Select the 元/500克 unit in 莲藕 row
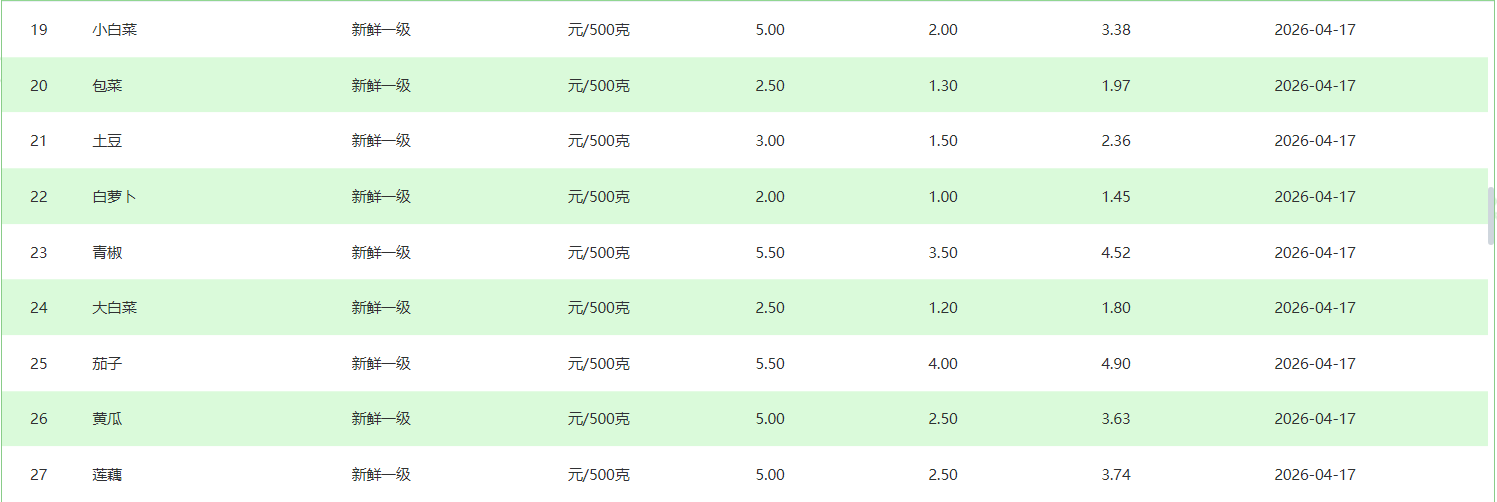The image size is (1497, 502). (599, 475)
